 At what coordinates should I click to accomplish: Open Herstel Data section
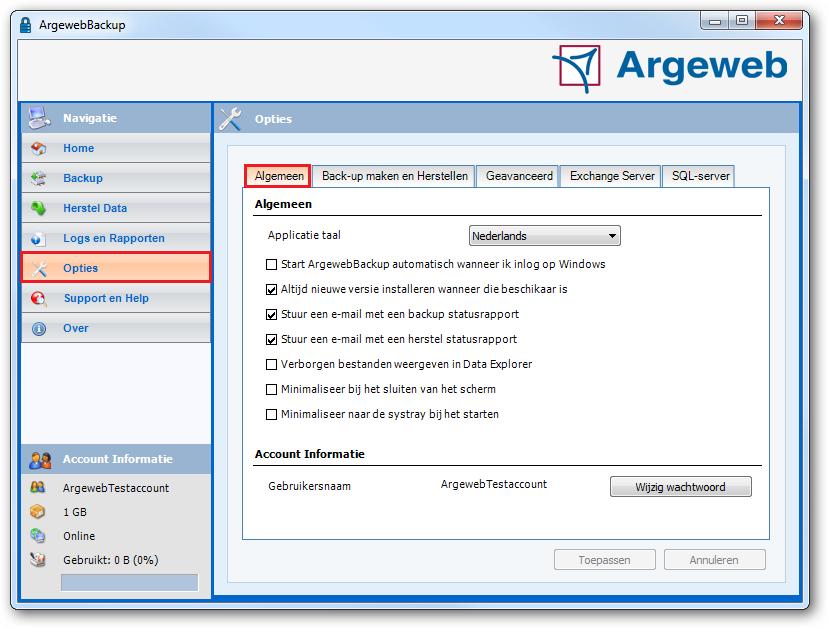(x=116, y=208)
